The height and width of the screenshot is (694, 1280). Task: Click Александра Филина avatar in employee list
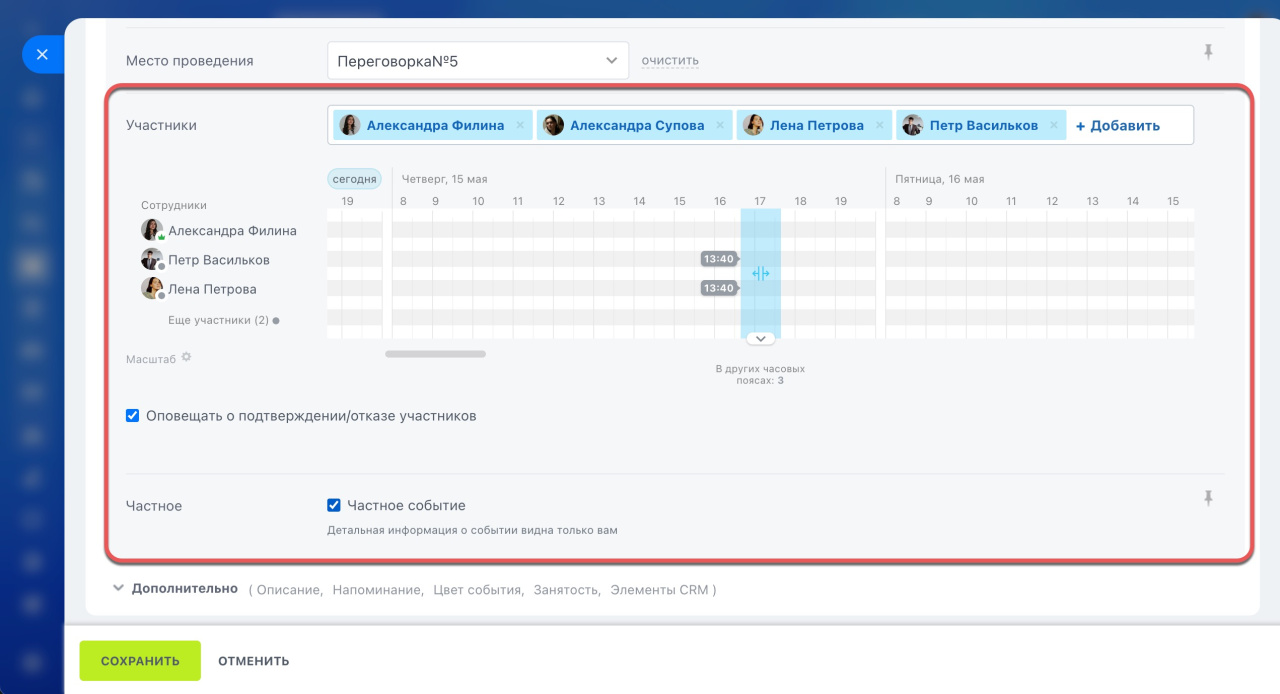pos(152,230)
